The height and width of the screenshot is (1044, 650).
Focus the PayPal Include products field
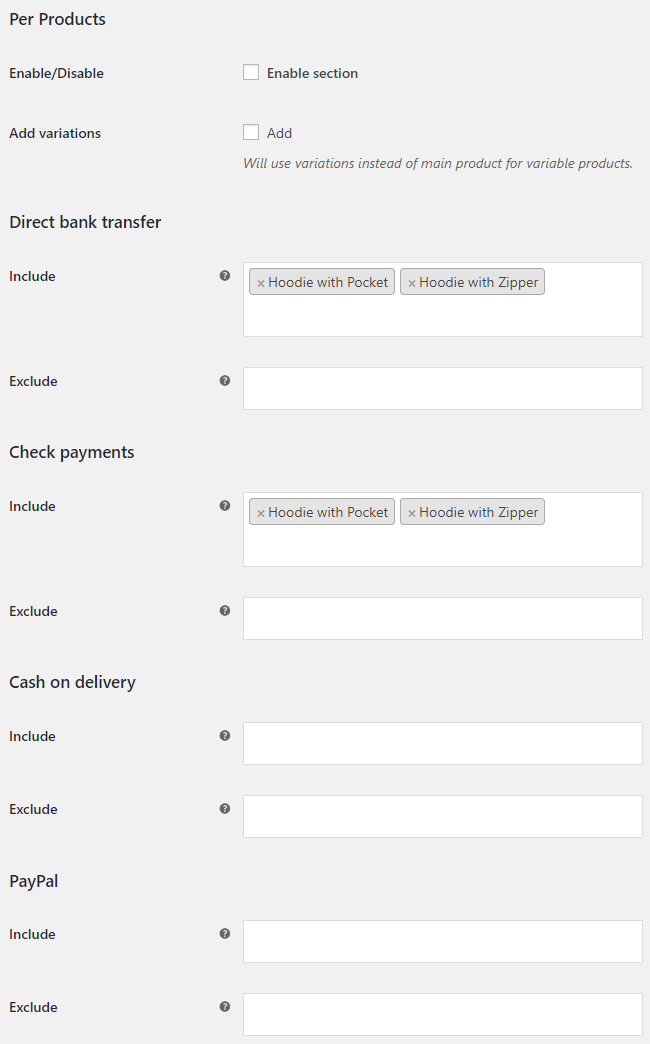tap(443, 941)
